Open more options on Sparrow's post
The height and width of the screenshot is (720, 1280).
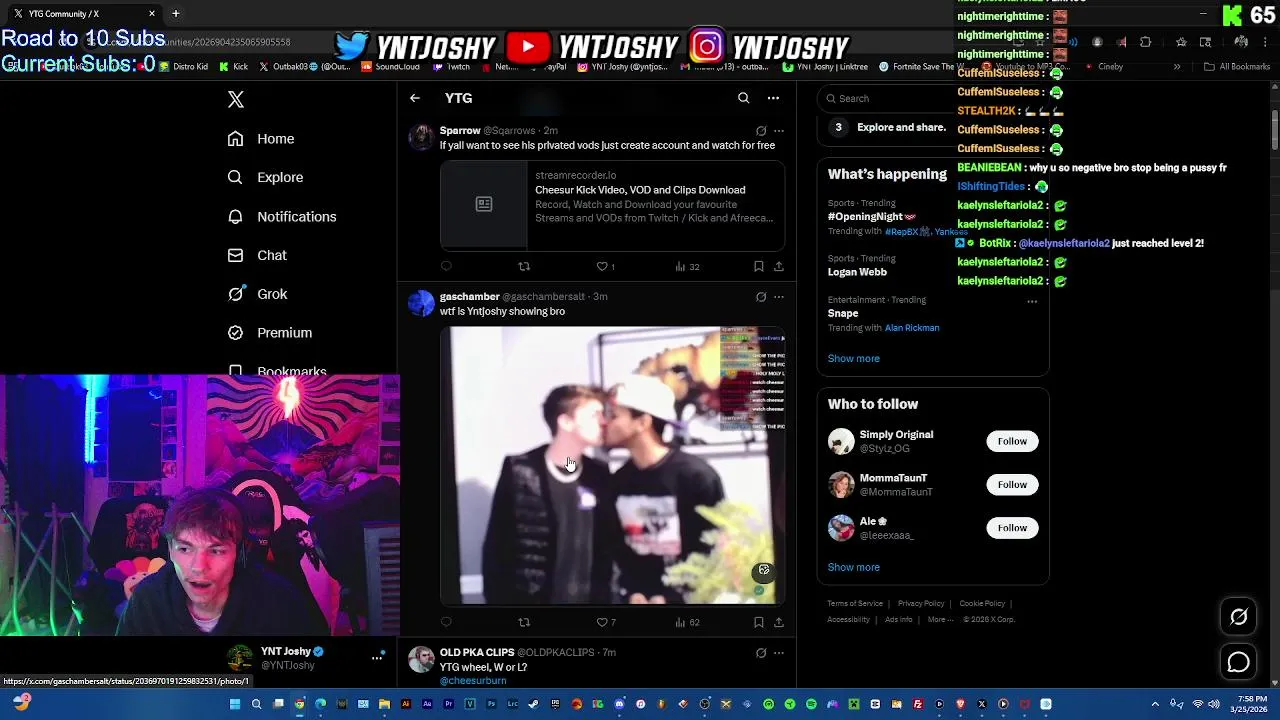coord(779,131)
